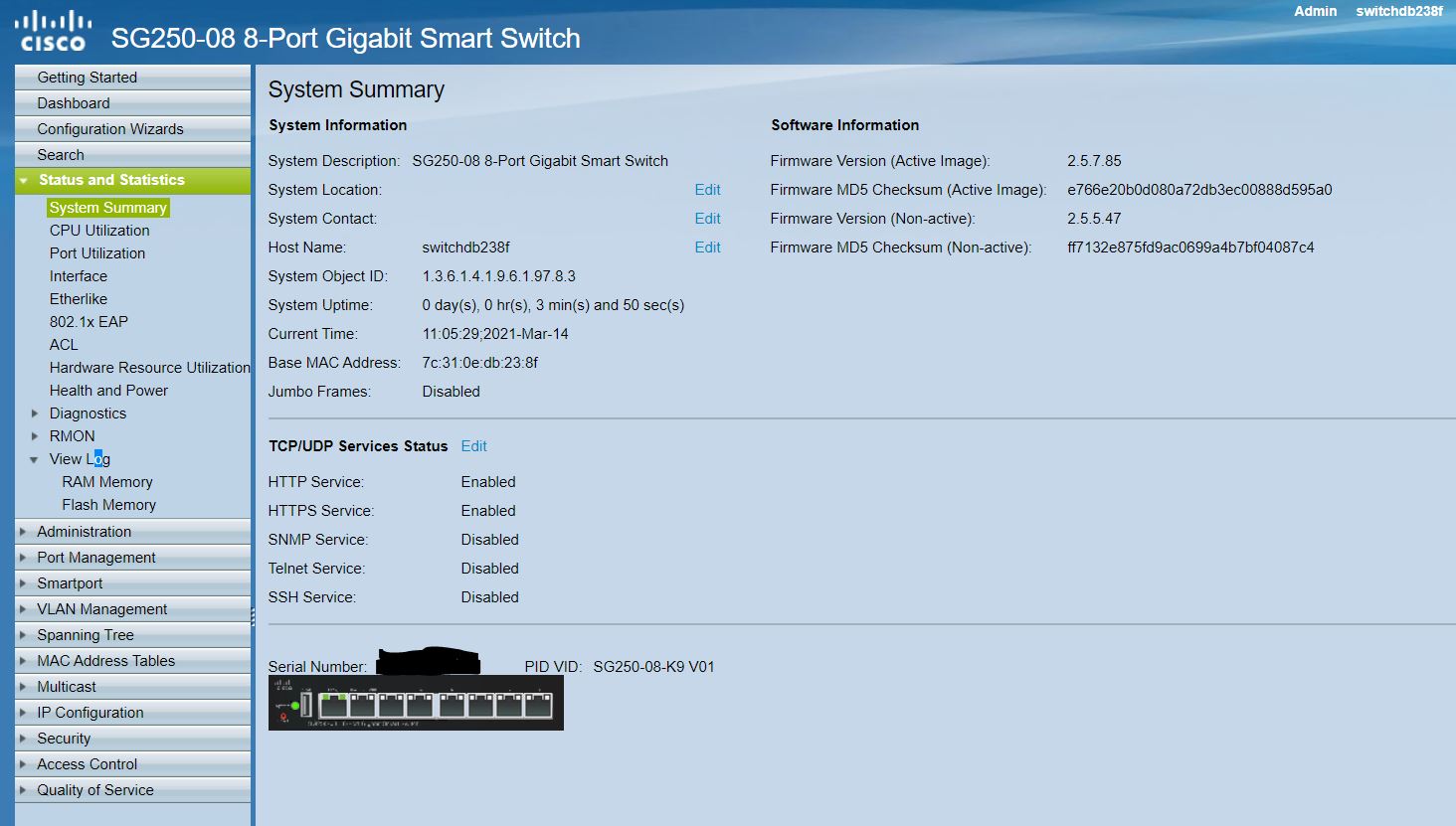Image resolution: width=1456 pixels, height=826 pixels.
Task: Open Etherlike statistics page
Action: [x=79, y=299]
